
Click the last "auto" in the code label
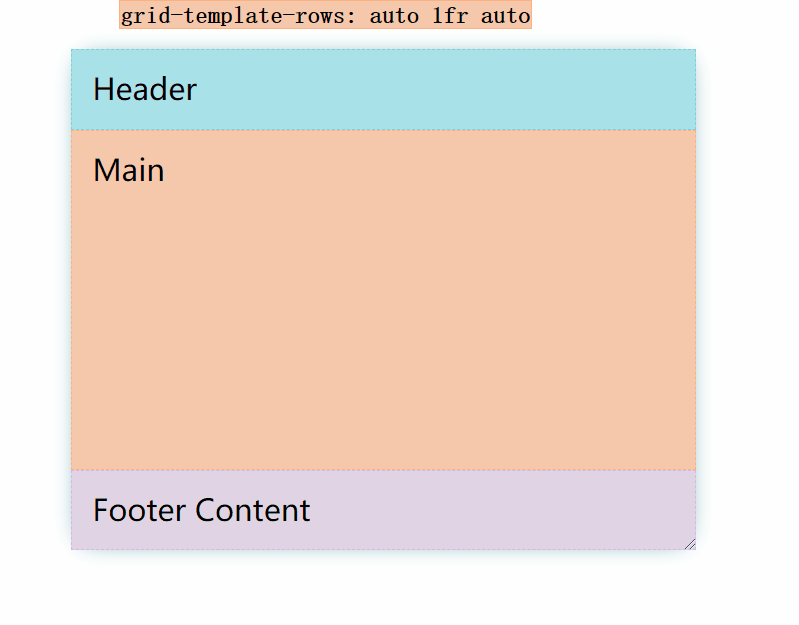coord(505,16)
